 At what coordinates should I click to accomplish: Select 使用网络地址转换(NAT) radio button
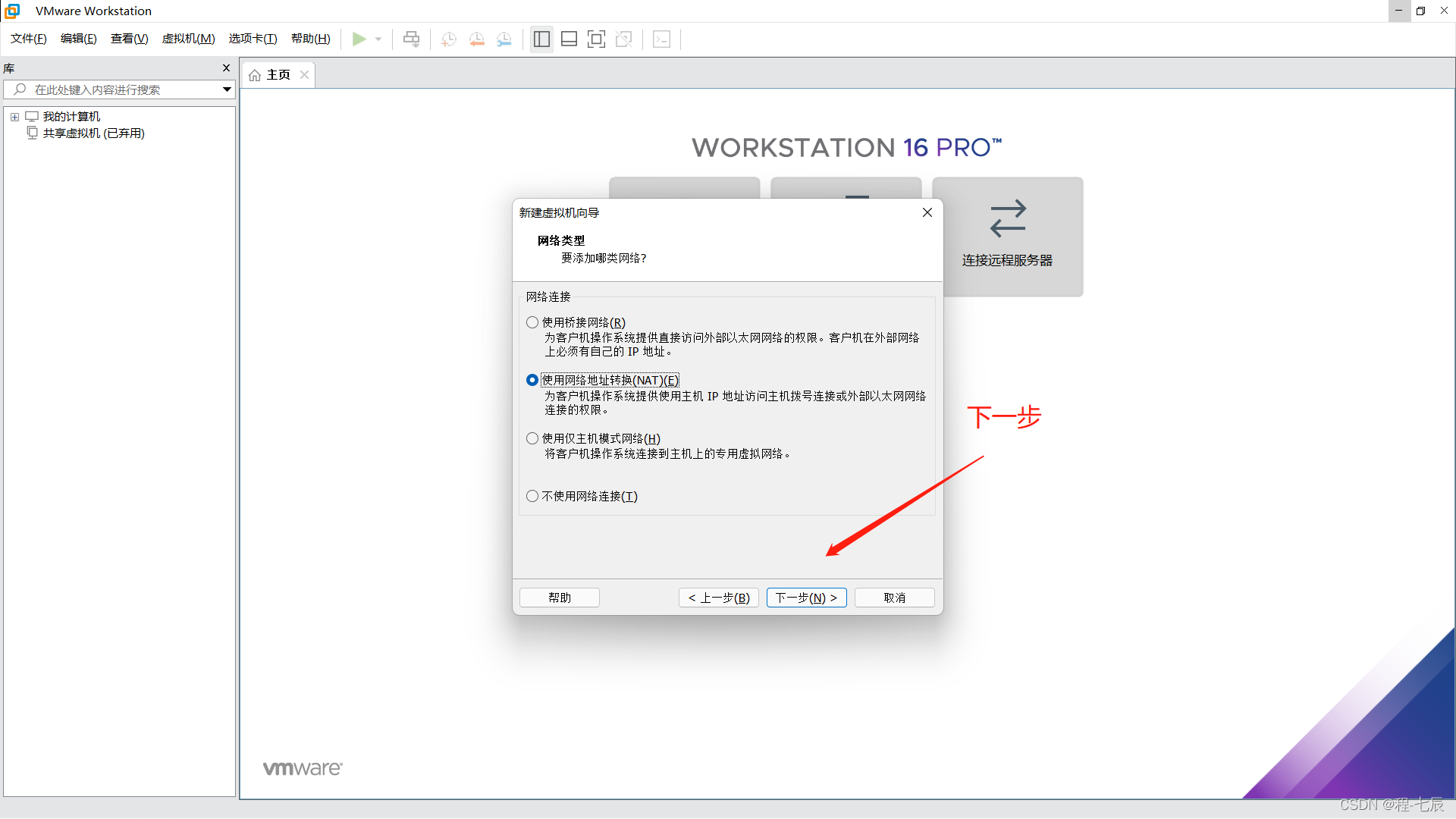[x=532, y=380]
